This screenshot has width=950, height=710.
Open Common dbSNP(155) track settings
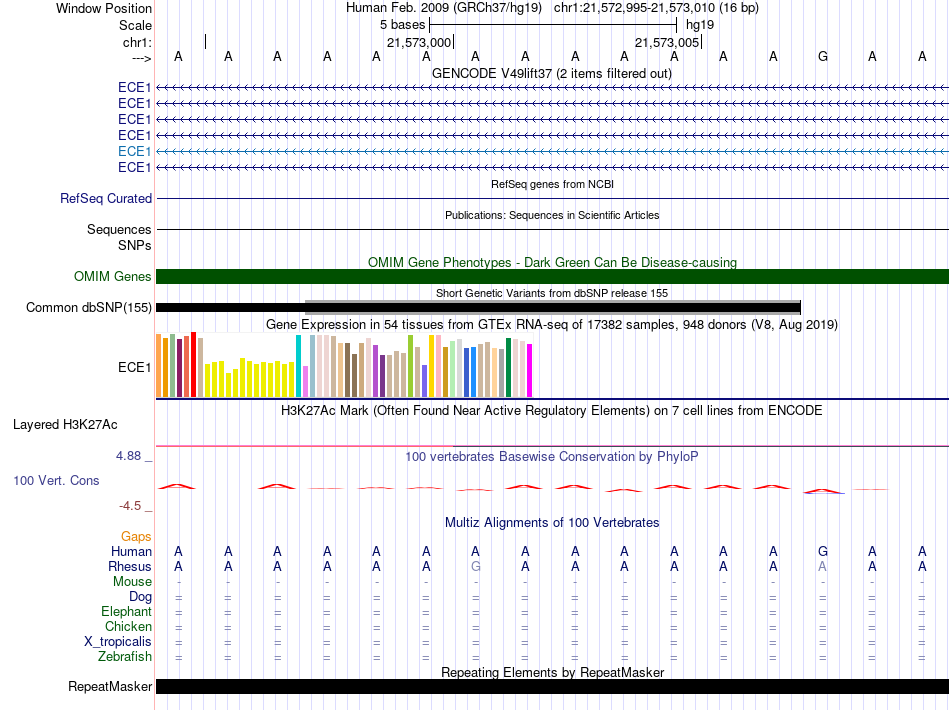click(x=89, y=308)
